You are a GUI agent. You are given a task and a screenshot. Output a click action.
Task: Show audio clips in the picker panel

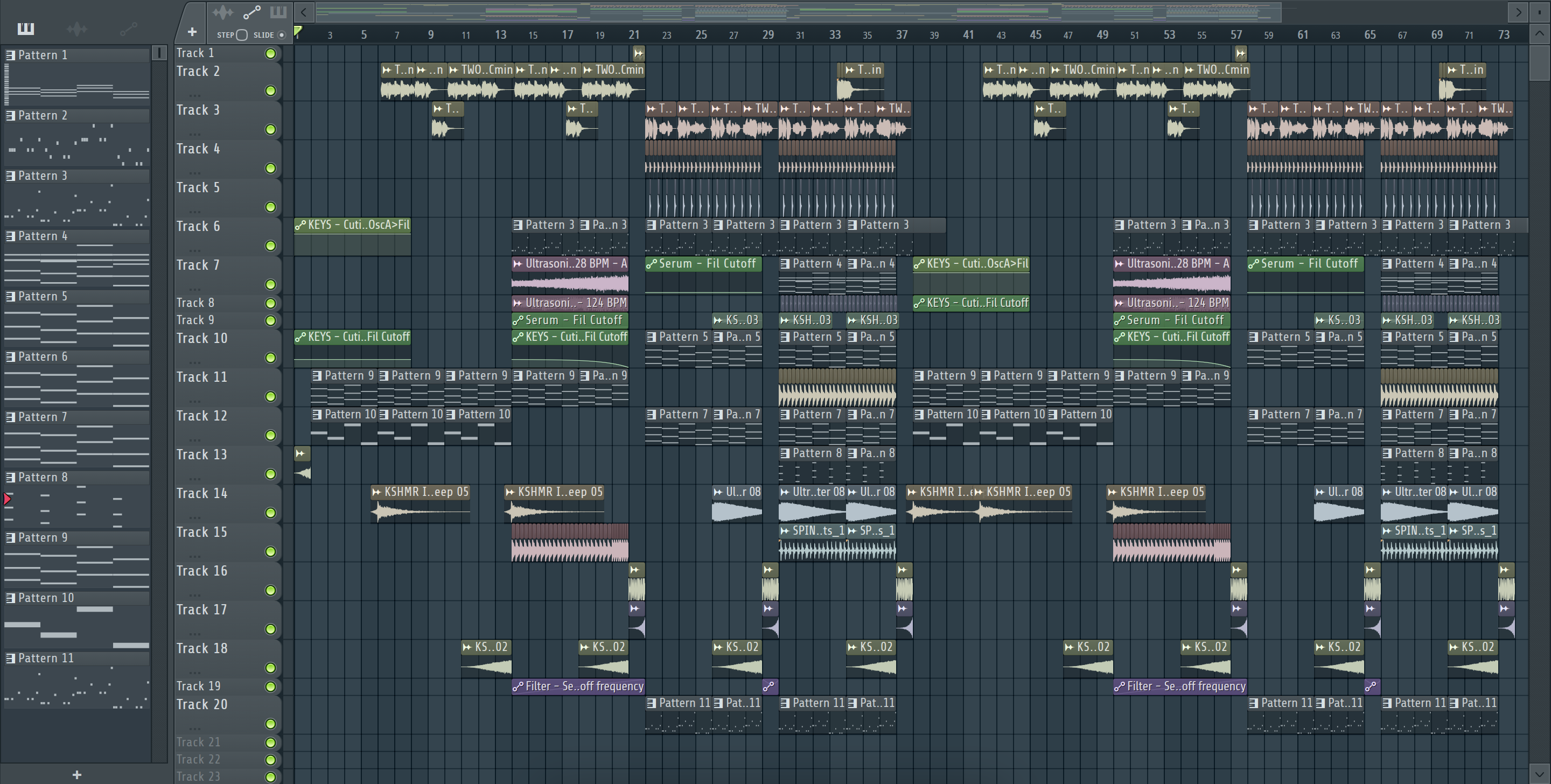coord(77,29)
